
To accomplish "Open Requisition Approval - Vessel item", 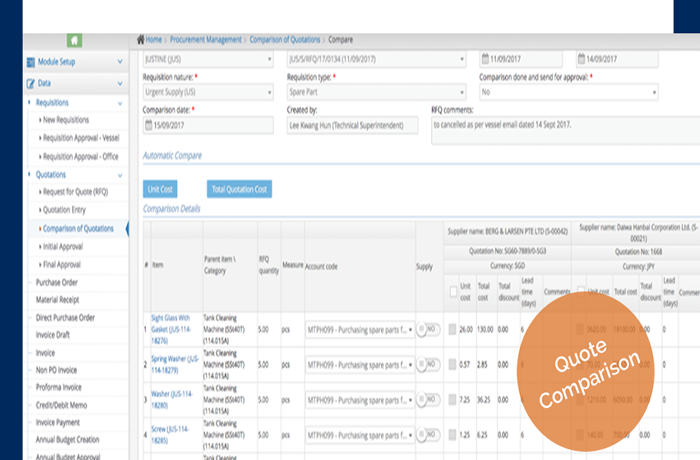I will [81, 138].
